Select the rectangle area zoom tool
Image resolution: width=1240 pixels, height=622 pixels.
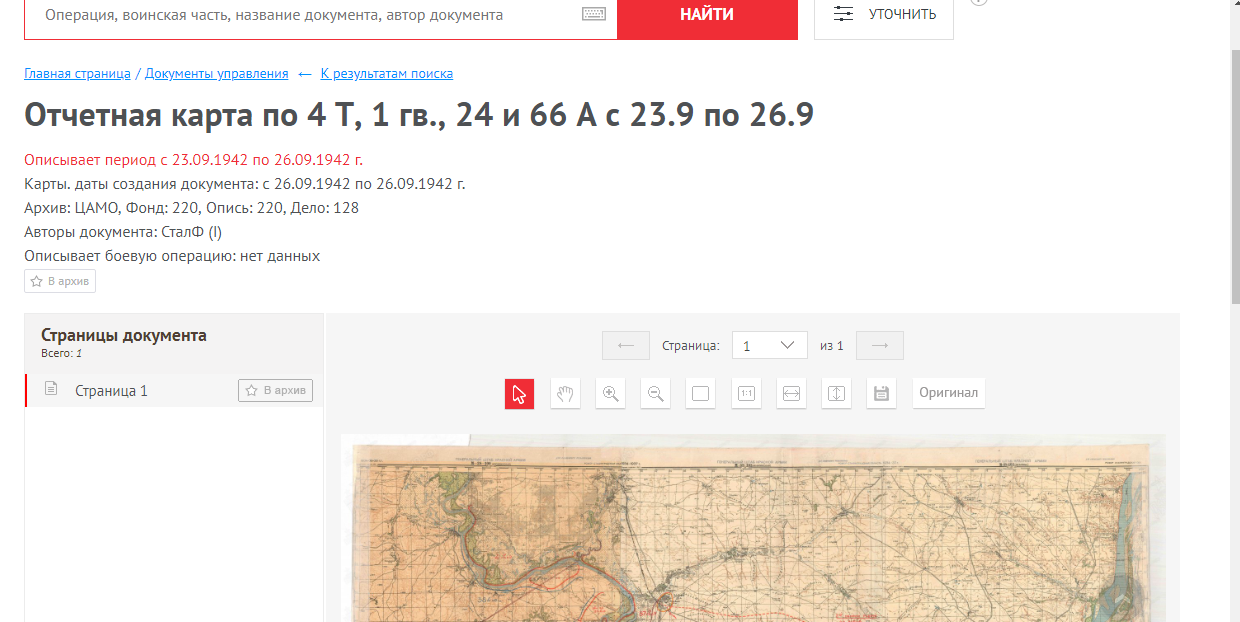[x=701, y=394]
